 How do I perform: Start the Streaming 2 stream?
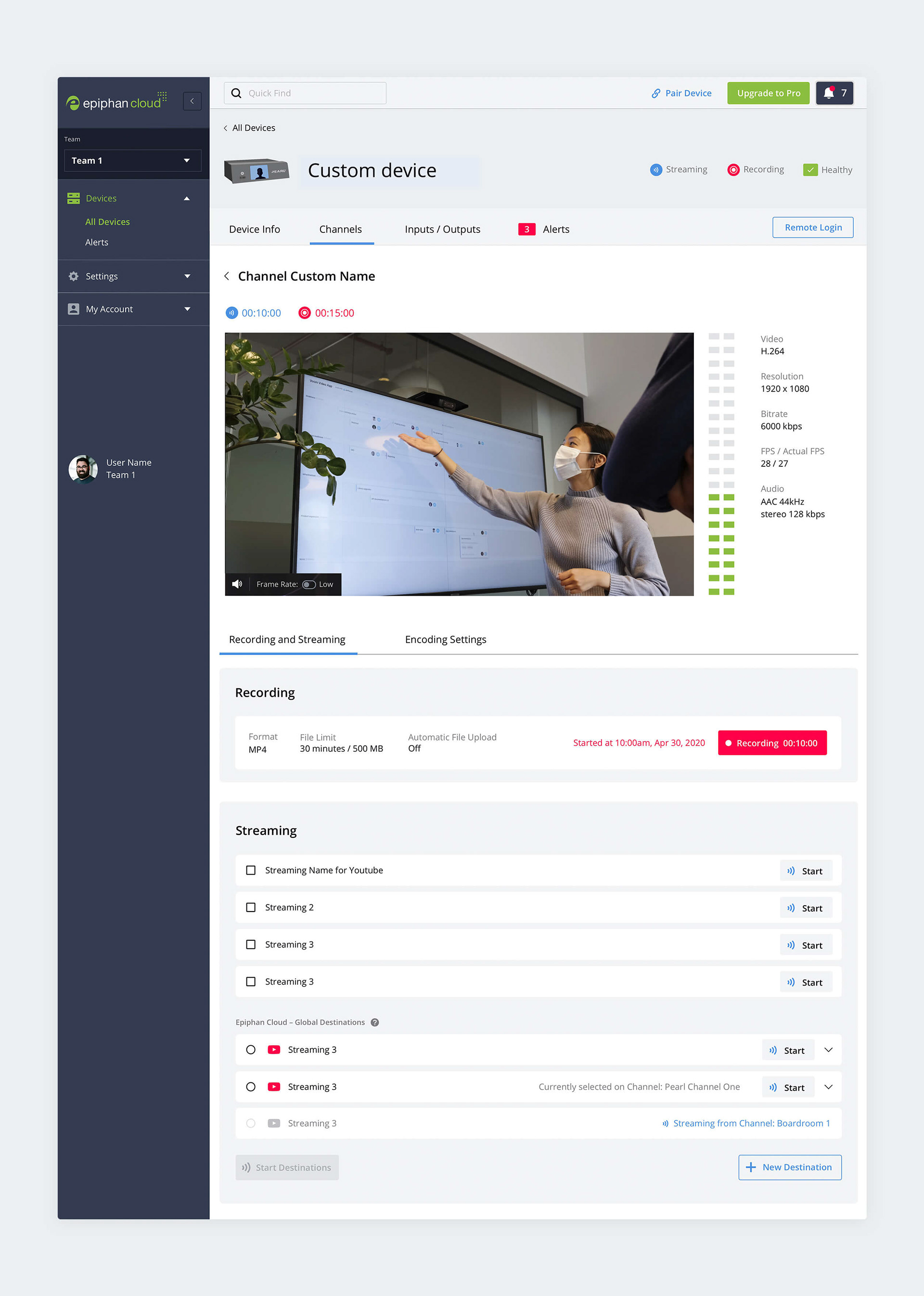(806, 908)
